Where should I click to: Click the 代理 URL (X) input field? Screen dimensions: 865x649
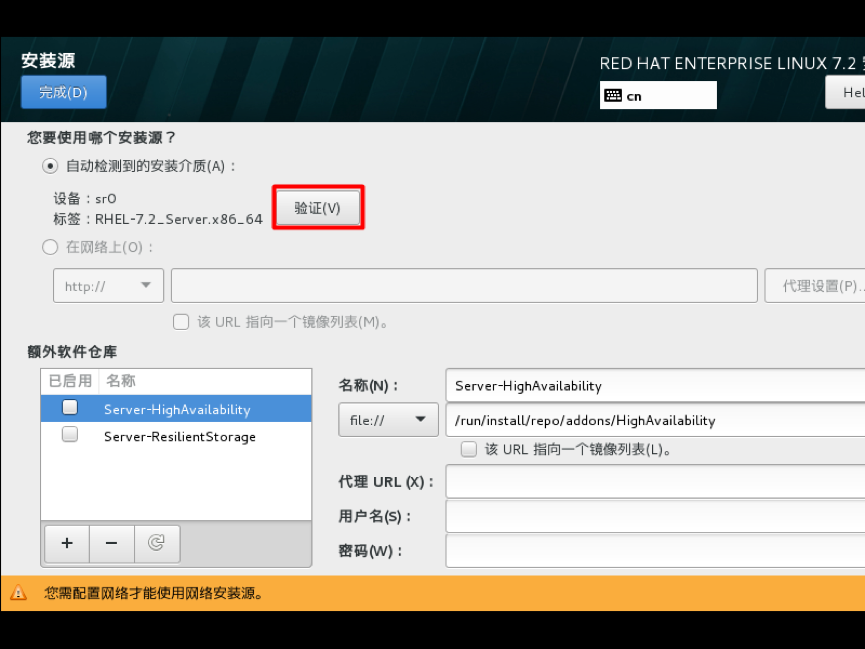click(655, 481)
